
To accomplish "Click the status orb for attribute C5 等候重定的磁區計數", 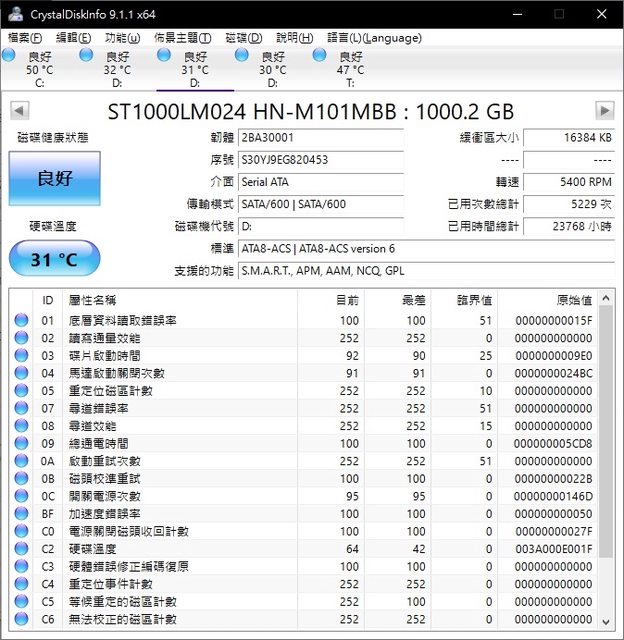I will (x=21, y=602).
